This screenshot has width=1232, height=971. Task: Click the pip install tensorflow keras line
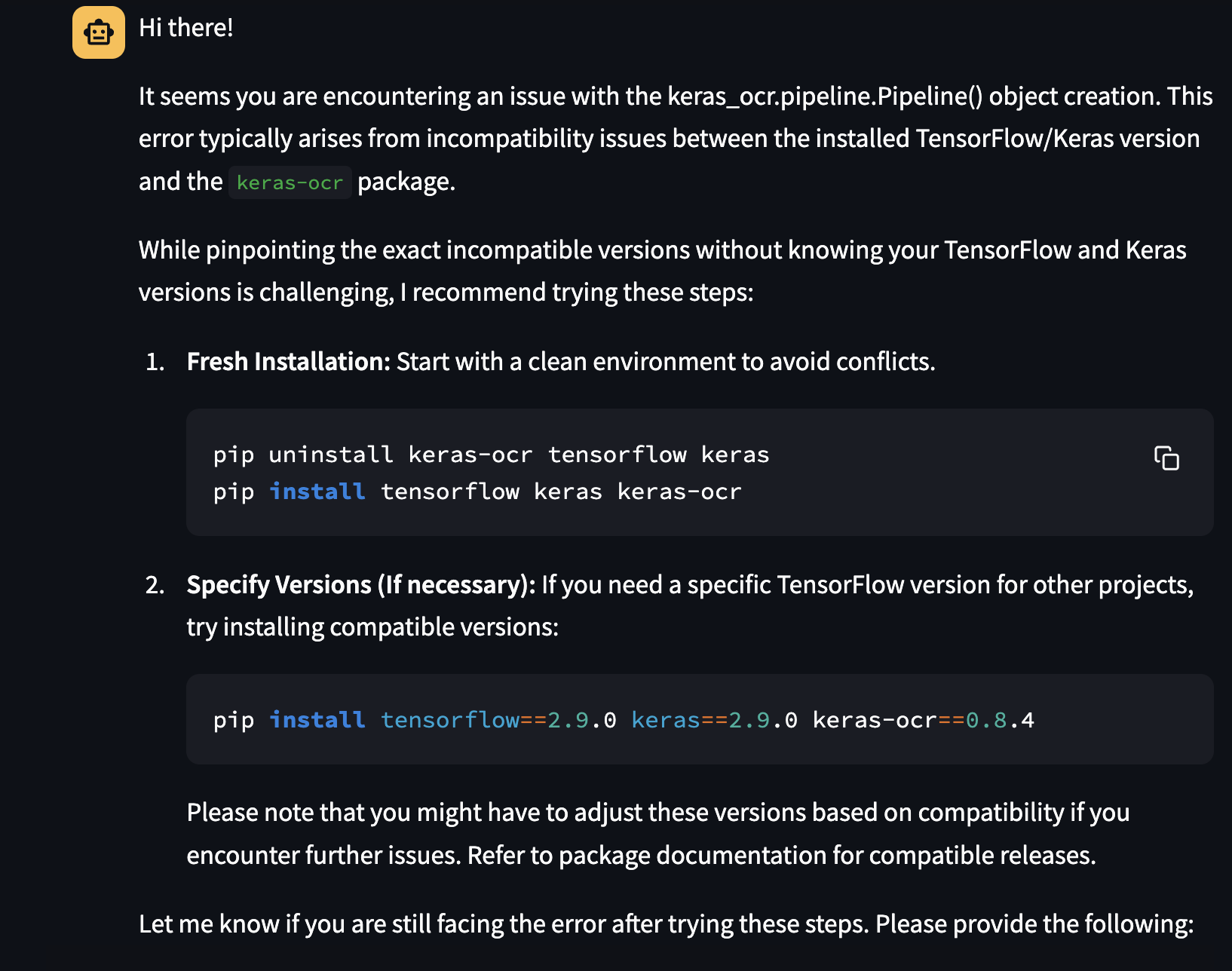[477, 491]
